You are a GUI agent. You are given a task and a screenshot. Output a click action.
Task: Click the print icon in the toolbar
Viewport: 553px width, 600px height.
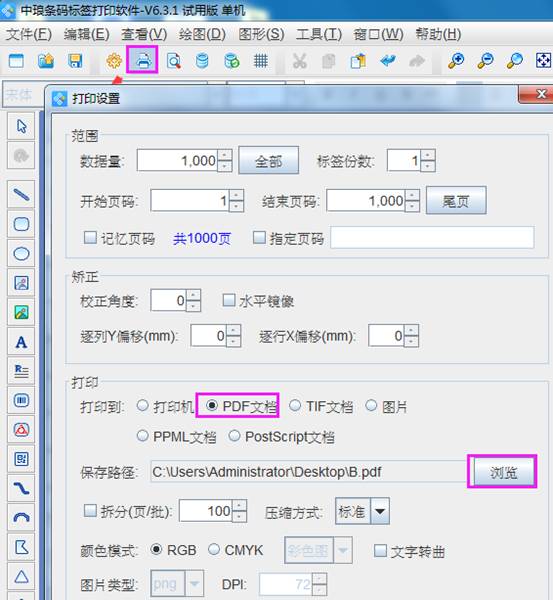pyautogui.click(x=142, y=60)
